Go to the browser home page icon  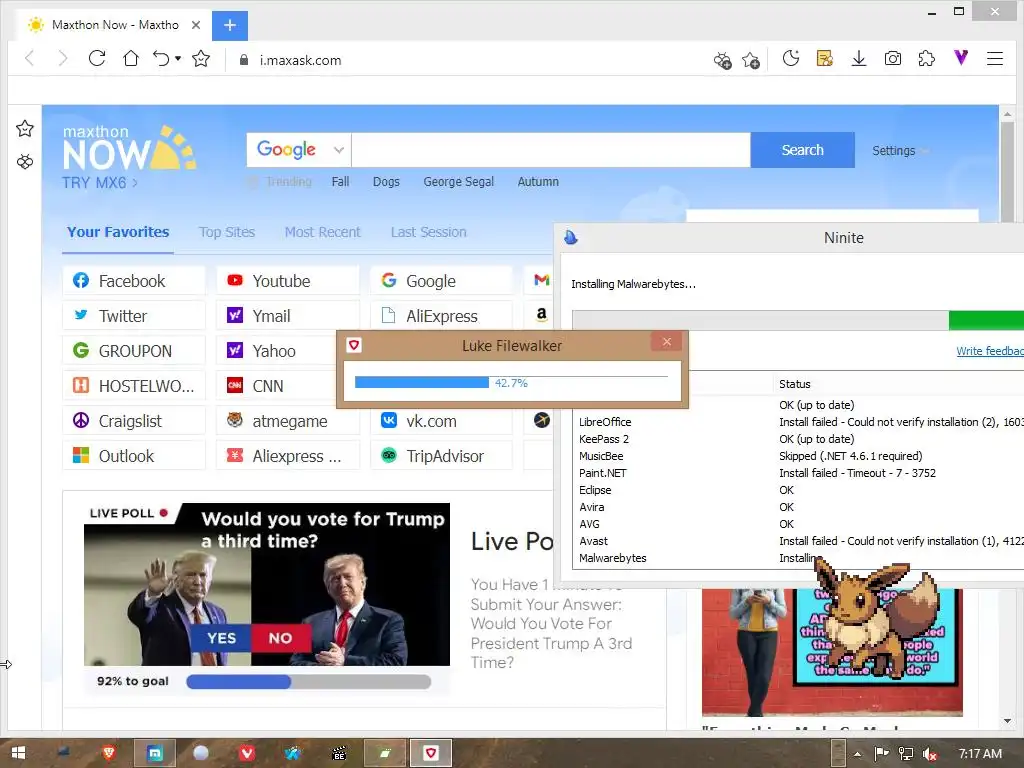point(131,59)
